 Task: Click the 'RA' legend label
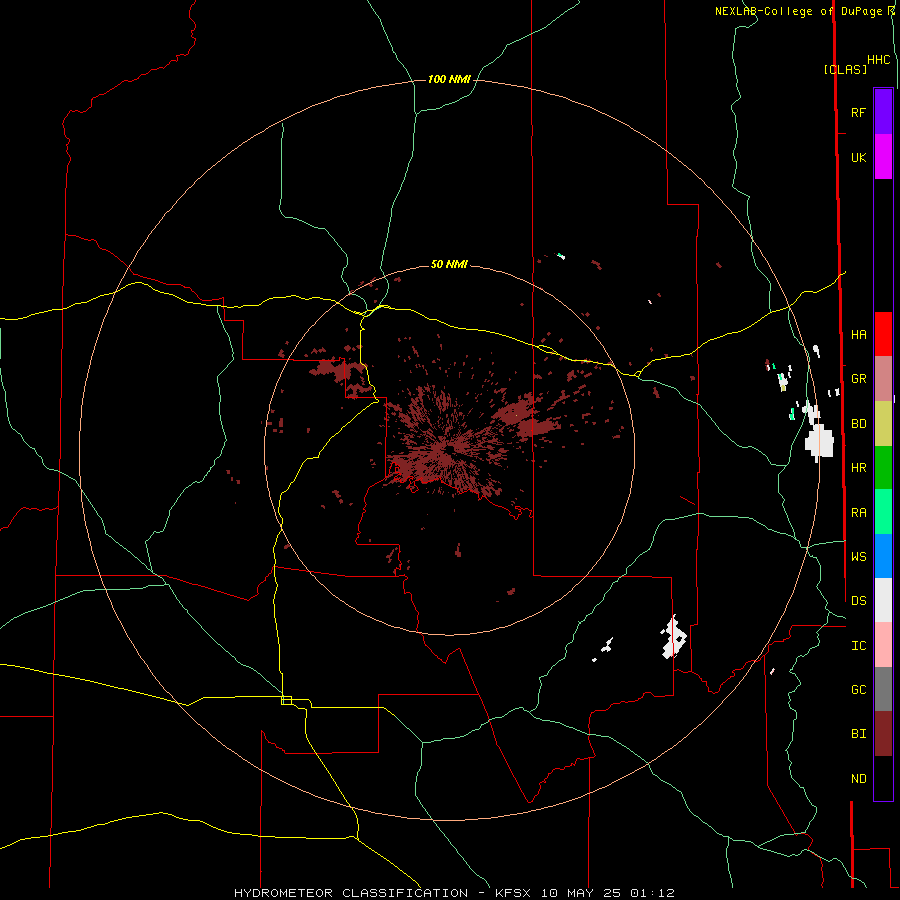[x=858, y=513]
